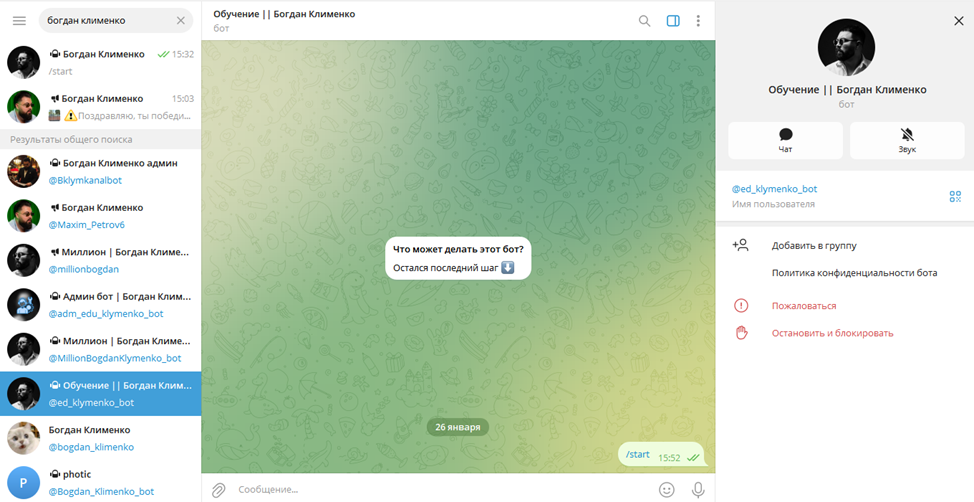Click the 15:32 timestamp in chat list

click(x=183, y=54)
